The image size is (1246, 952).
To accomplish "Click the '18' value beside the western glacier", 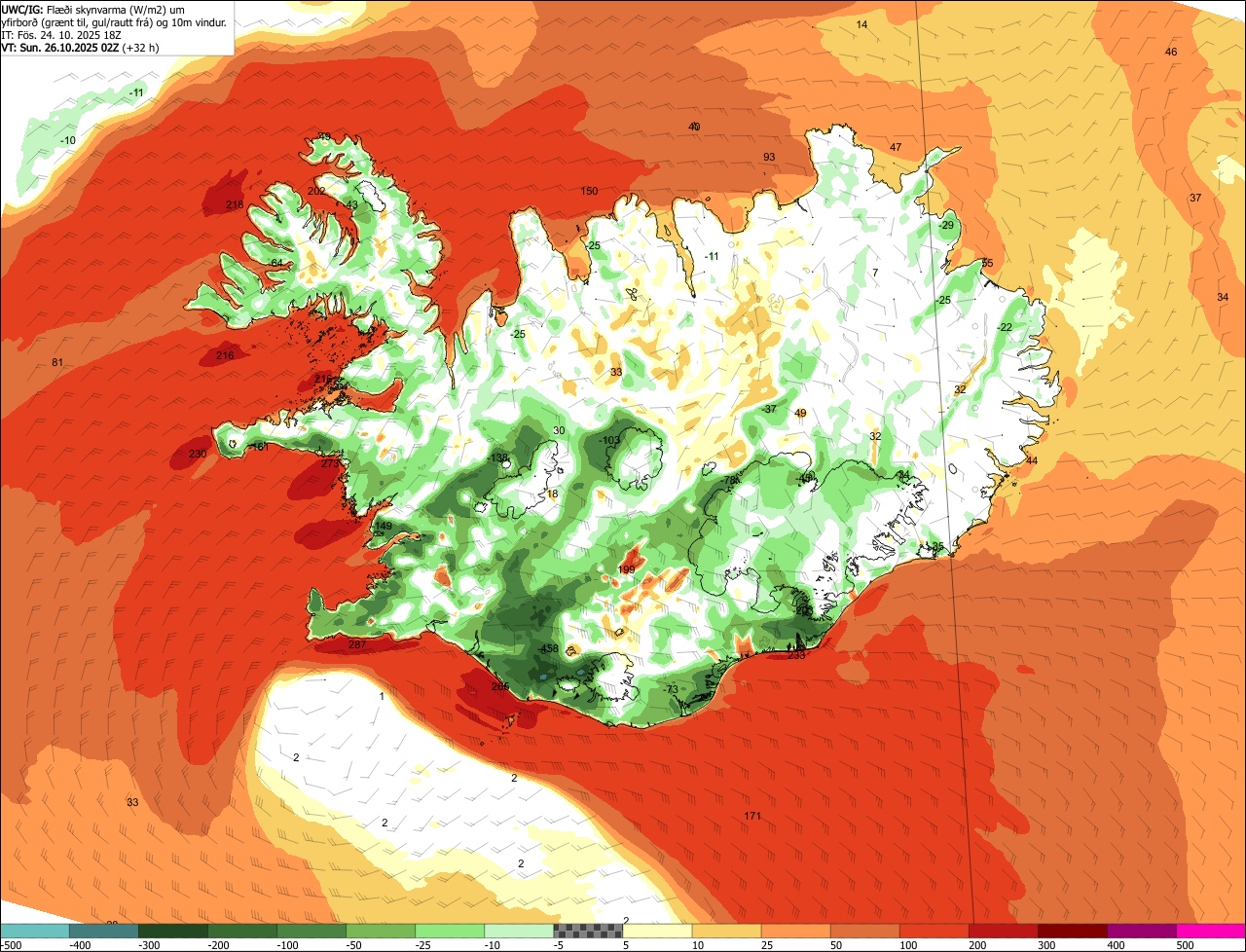I will (553, 494).
